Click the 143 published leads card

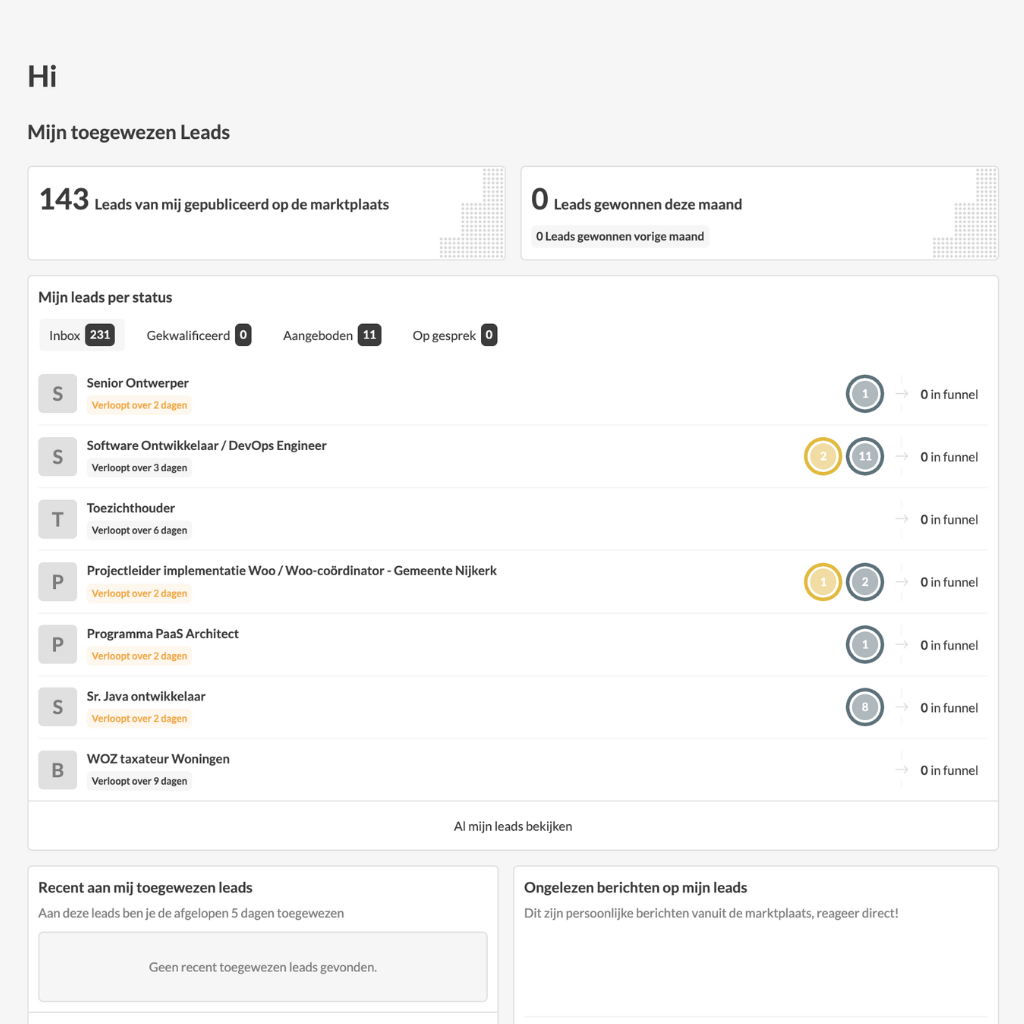point(266,213)
